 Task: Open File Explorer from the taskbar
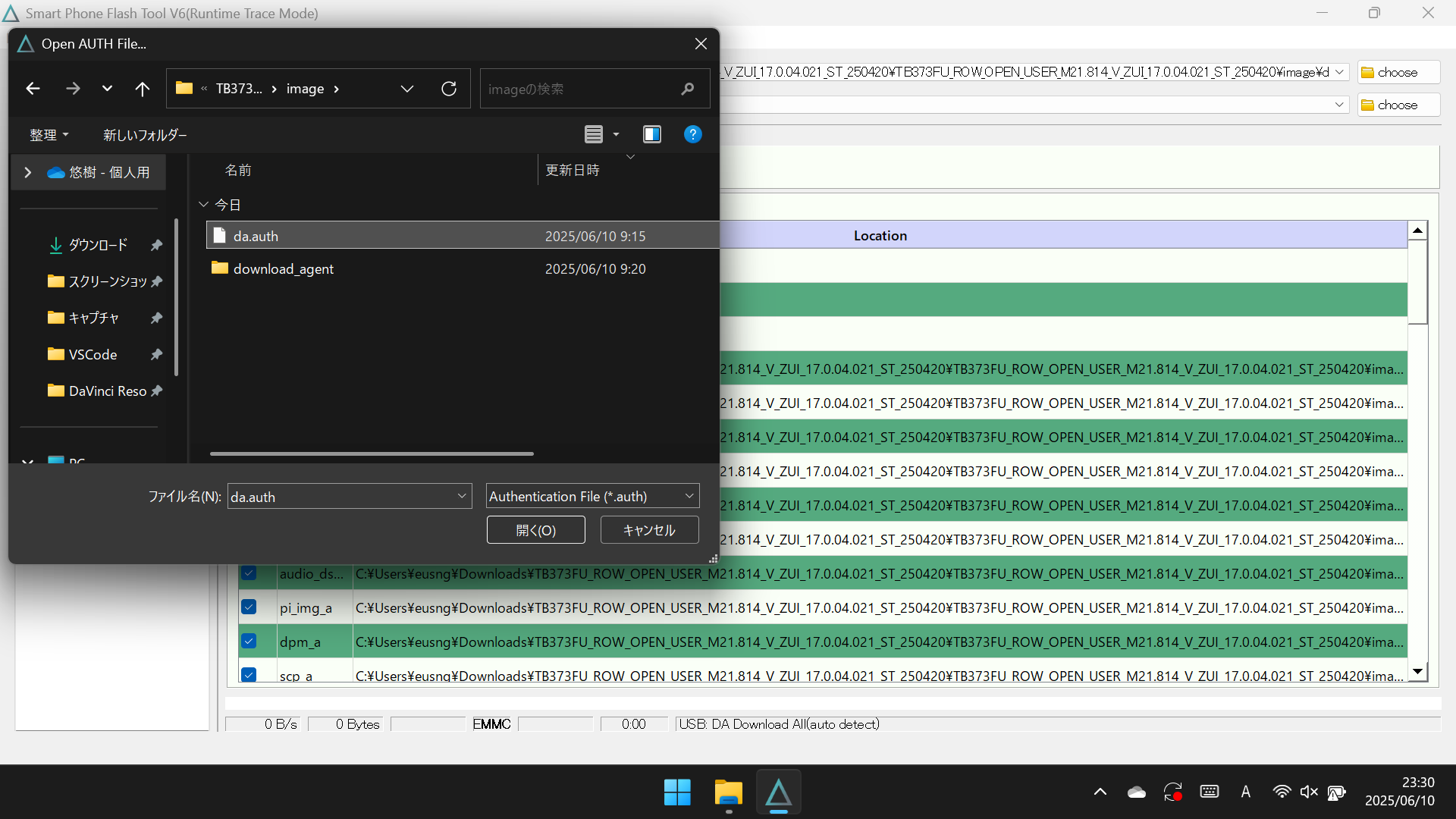[727, 791]
